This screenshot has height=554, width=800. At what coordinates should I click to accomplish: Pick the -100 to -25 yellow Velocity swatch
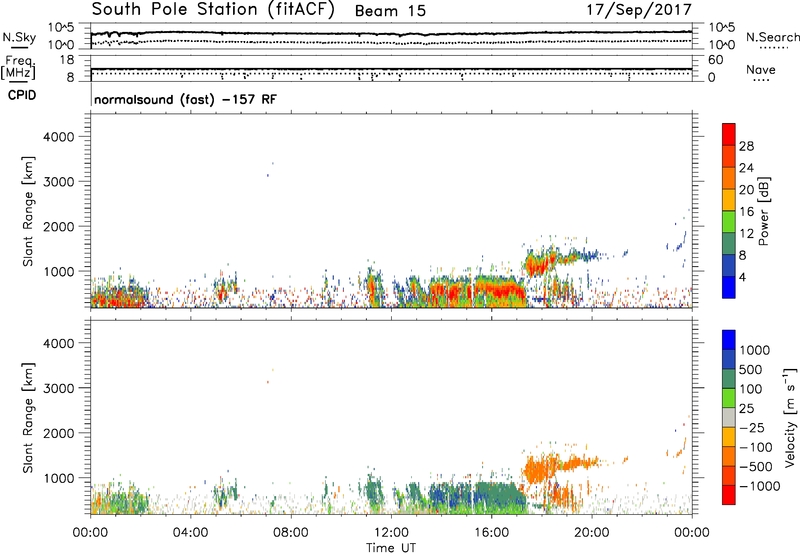(x=729, y=438)
